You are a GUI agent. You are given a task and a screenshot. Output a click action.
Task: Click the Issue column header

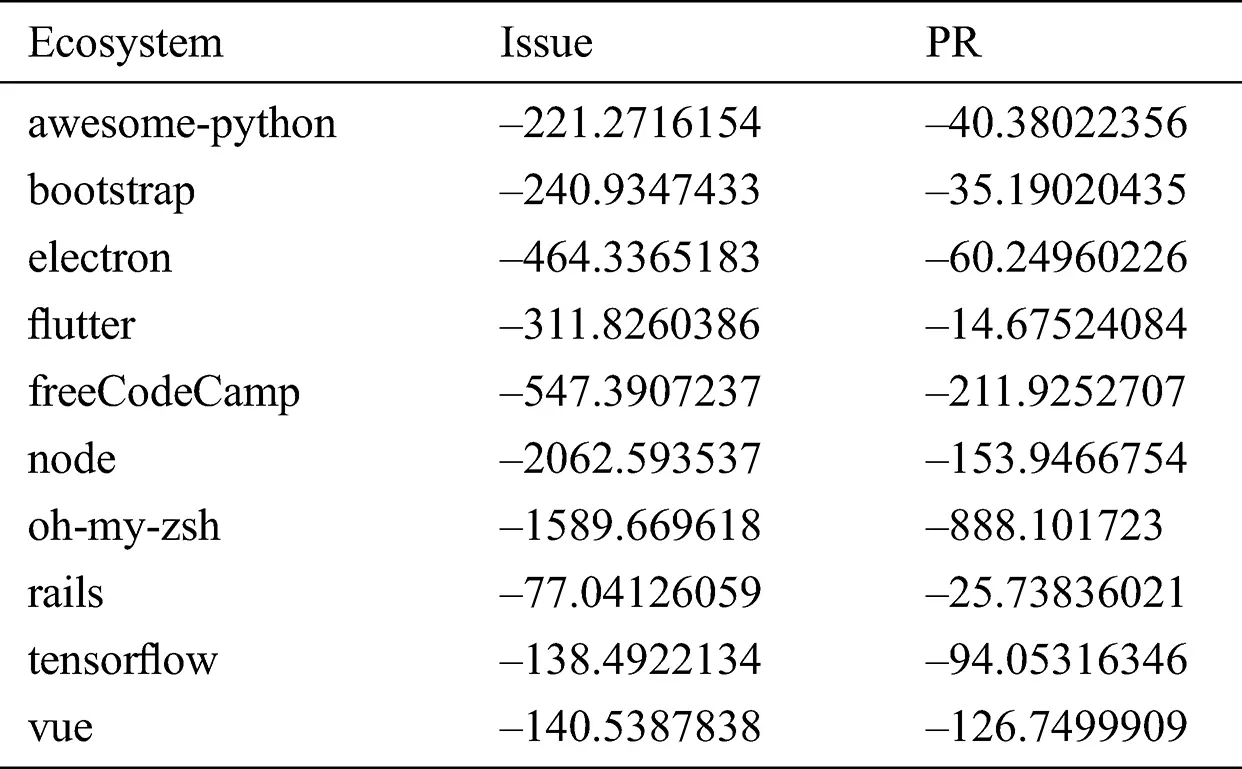point(546,44)
